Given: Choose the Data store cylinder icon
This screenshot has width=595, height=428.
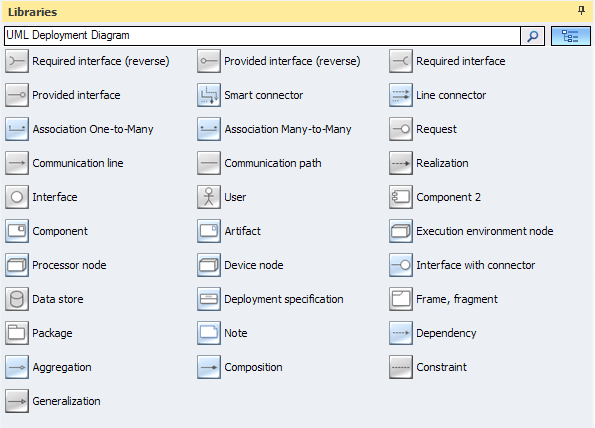Looking at the screenshot, I should tap(17, 299).
